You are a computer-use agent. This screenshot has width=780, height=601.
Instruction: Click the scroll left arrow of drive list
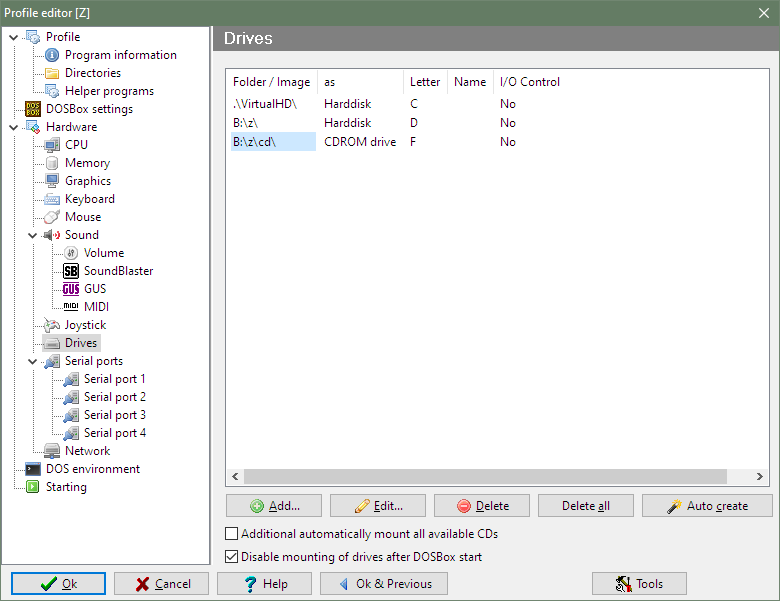[x=235, y=477]
